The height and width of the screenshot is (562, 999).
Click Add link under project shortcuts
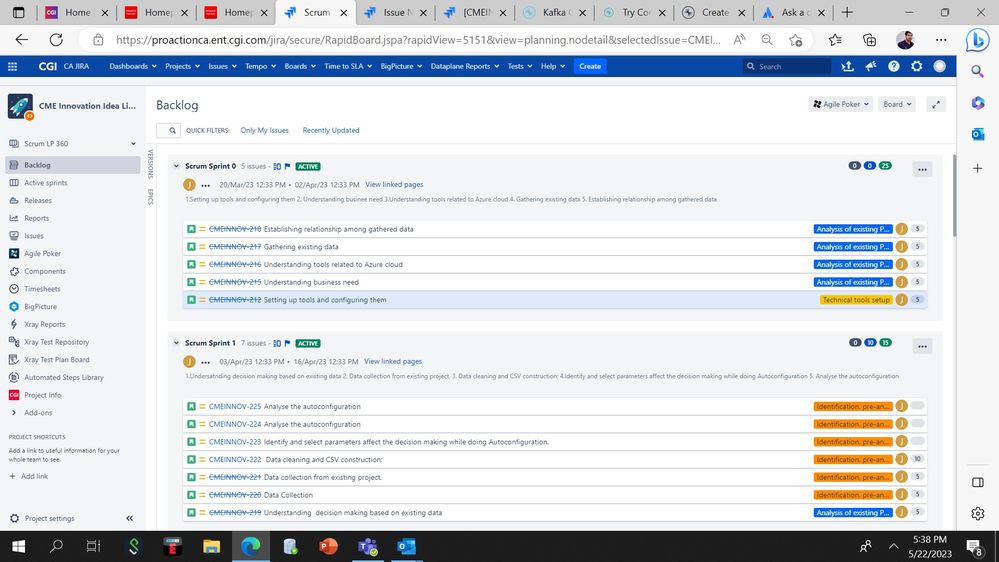click(29, 477)
